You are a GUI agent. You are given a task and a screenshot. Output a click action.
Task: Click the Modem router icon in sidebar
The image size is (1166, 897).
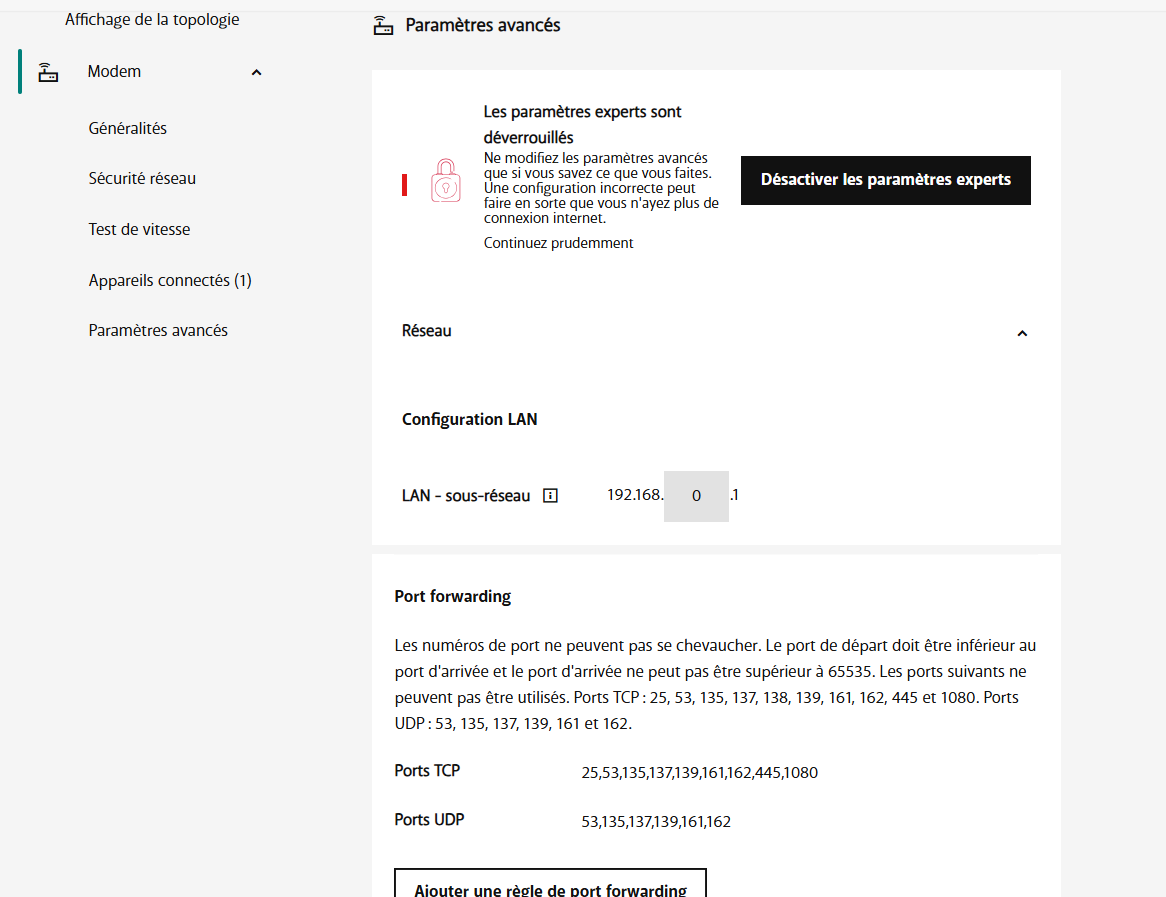(48, 72)
